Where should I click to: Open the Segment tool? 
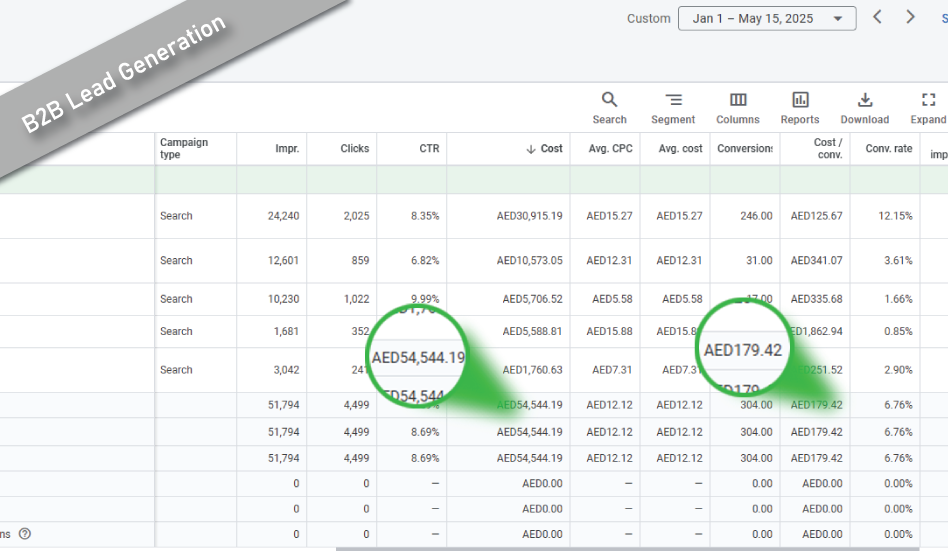(673, 101)
